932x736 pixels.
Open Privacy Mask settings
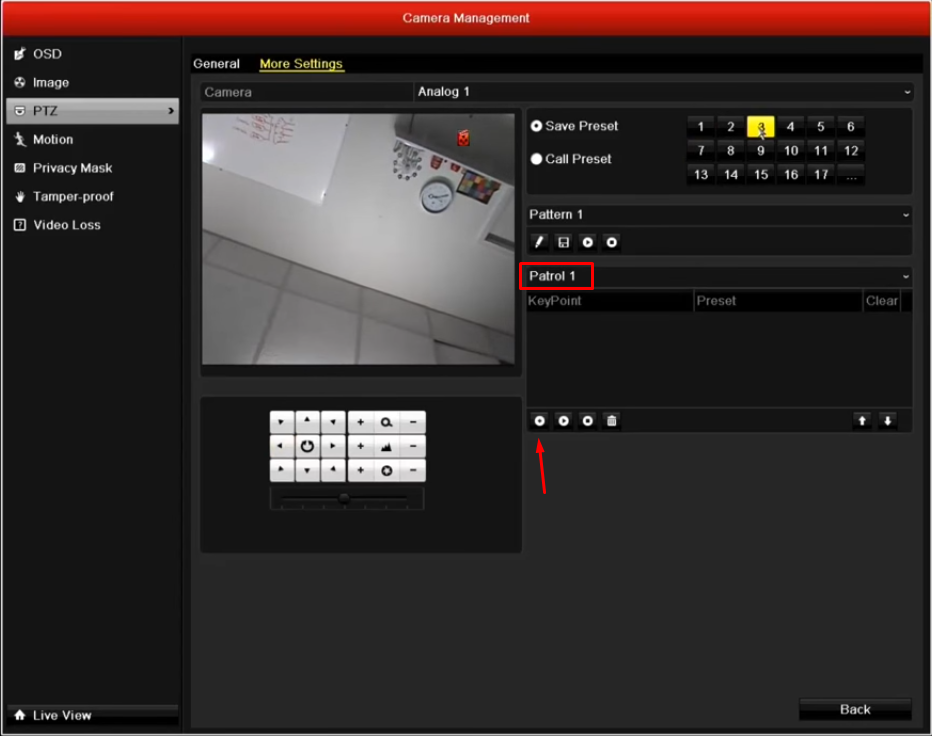[x=92, y=168]
